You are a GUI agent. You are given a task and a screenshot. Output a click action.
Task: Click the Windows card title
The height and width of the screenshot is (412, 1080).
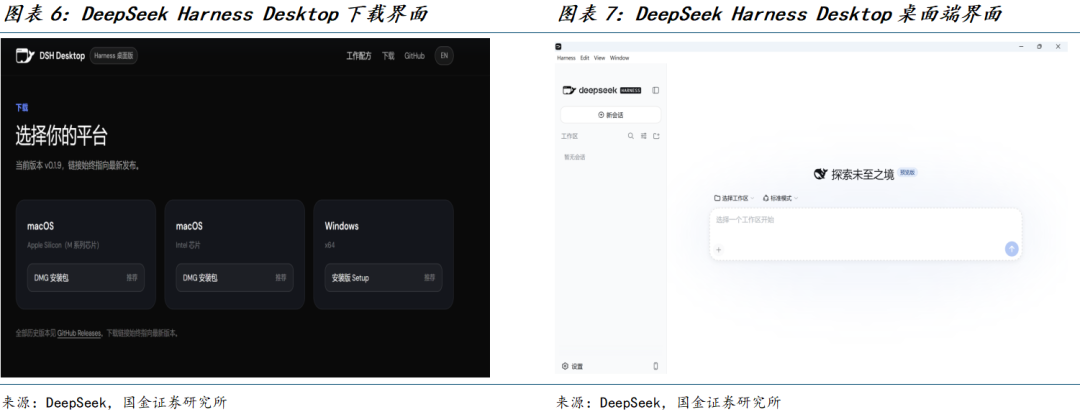(342, 226)
